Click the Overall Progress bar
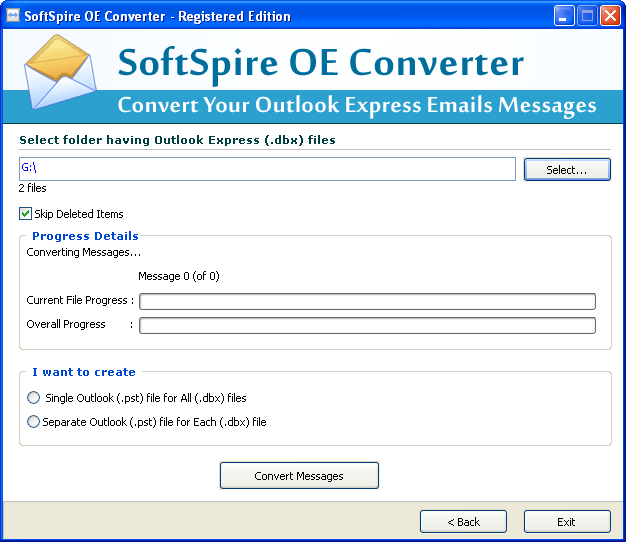 (x=367, y=325)
